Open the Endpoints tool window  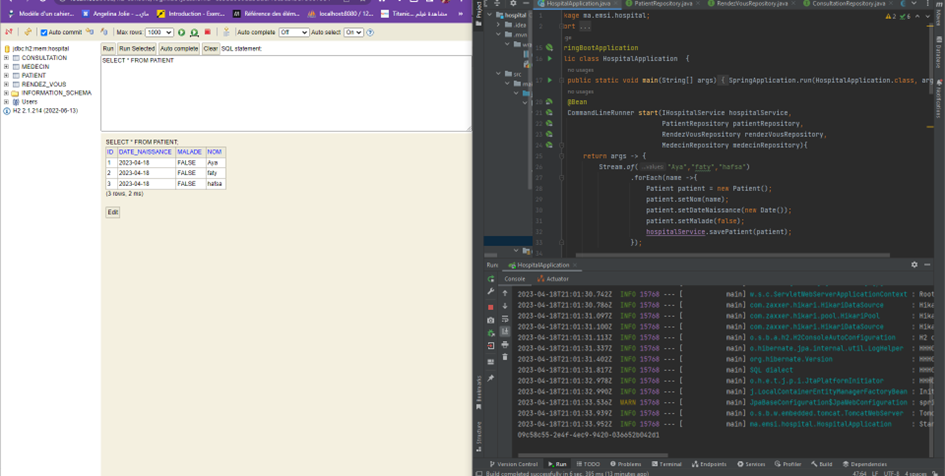709,464
